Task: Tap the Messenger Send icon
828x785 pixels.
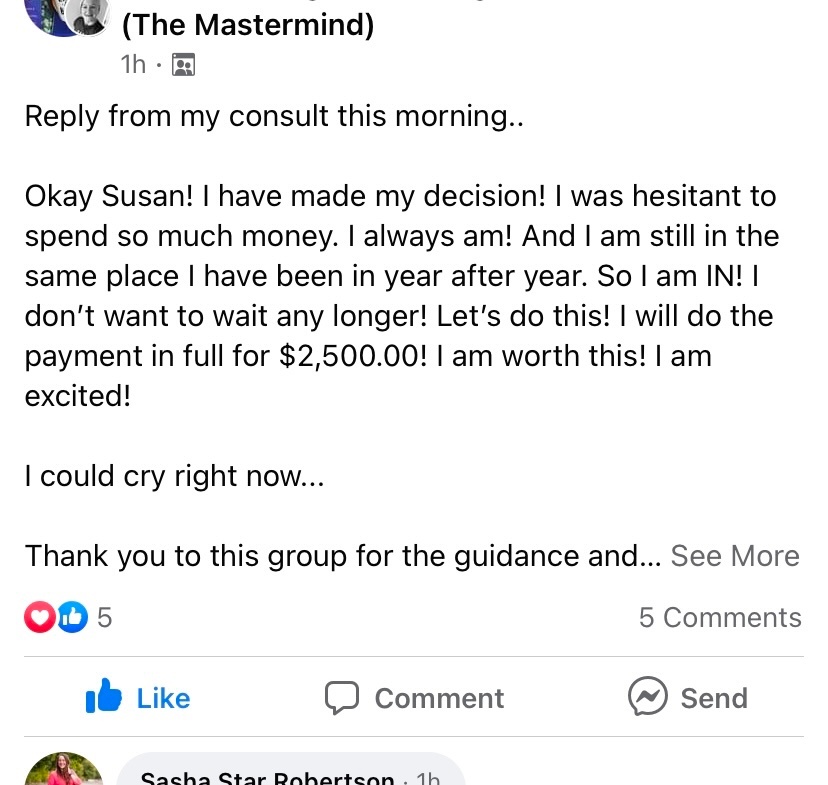Action: pyautogui.click(x=647, y=696)
